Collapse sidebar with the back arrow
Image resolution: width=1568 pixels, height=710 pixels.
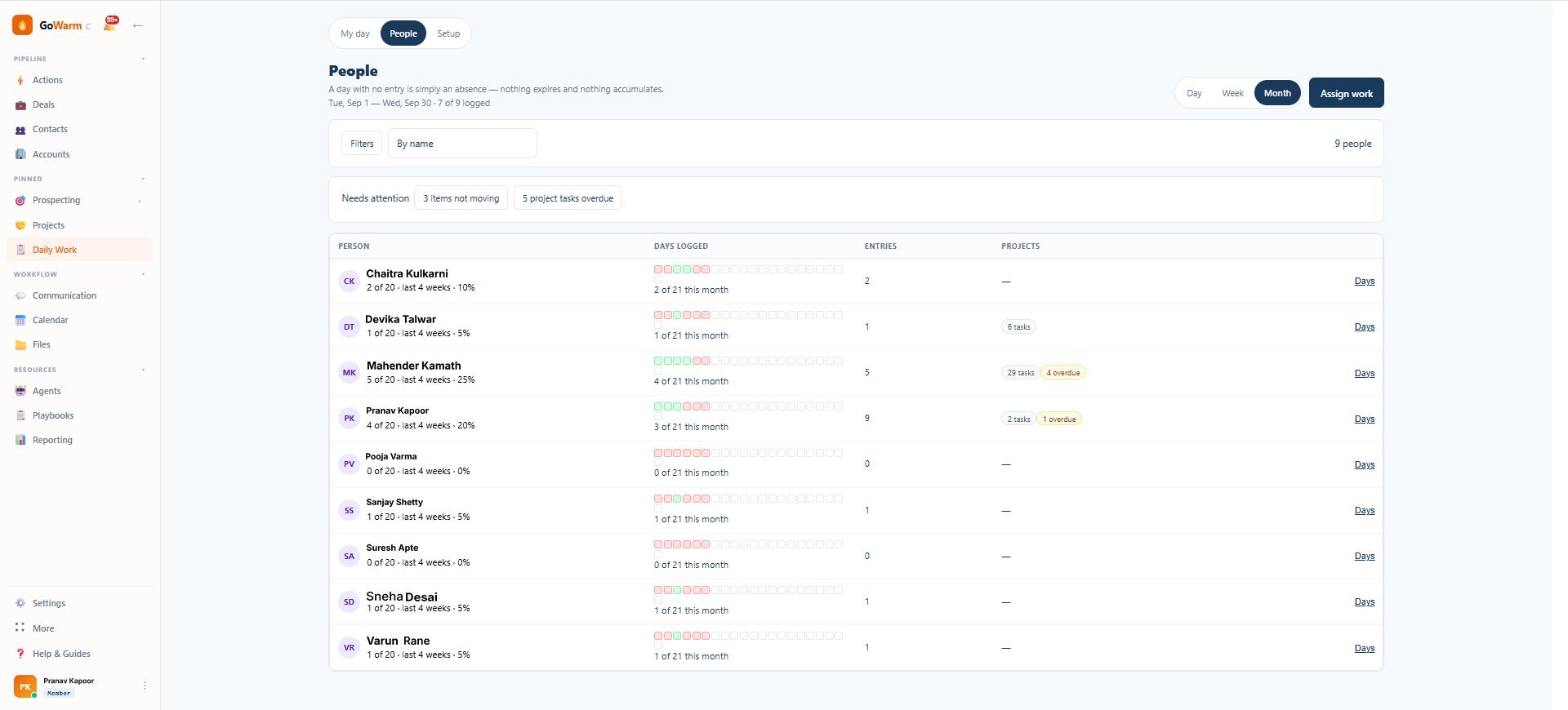pos(138,25)
